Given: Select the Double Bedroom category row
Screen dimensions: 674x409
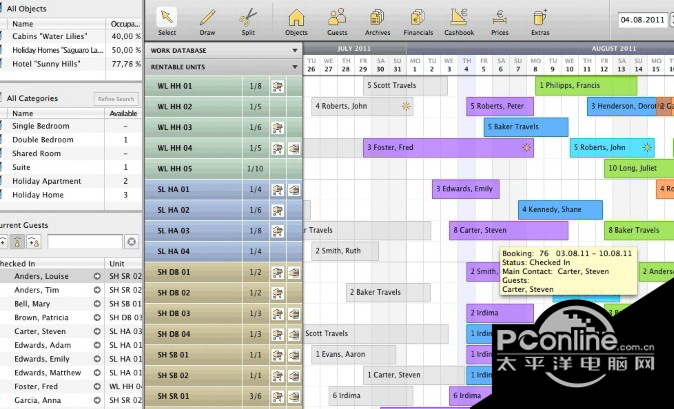Looking at the screenshot, I should (71, 140).
